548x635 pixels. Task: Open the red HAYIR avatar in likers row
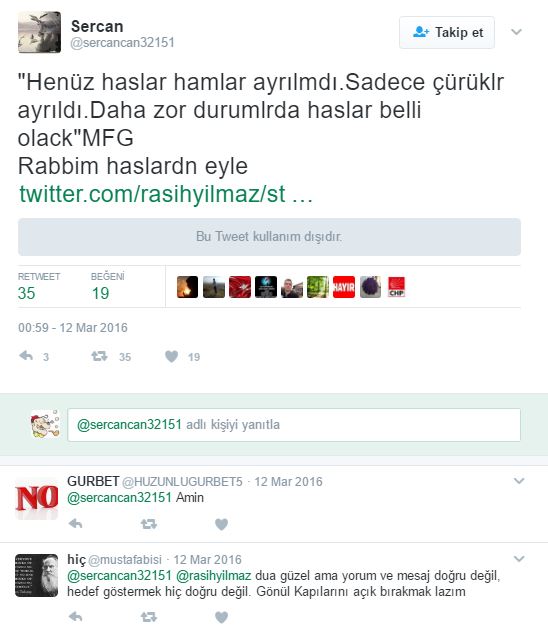coord(344,287)
